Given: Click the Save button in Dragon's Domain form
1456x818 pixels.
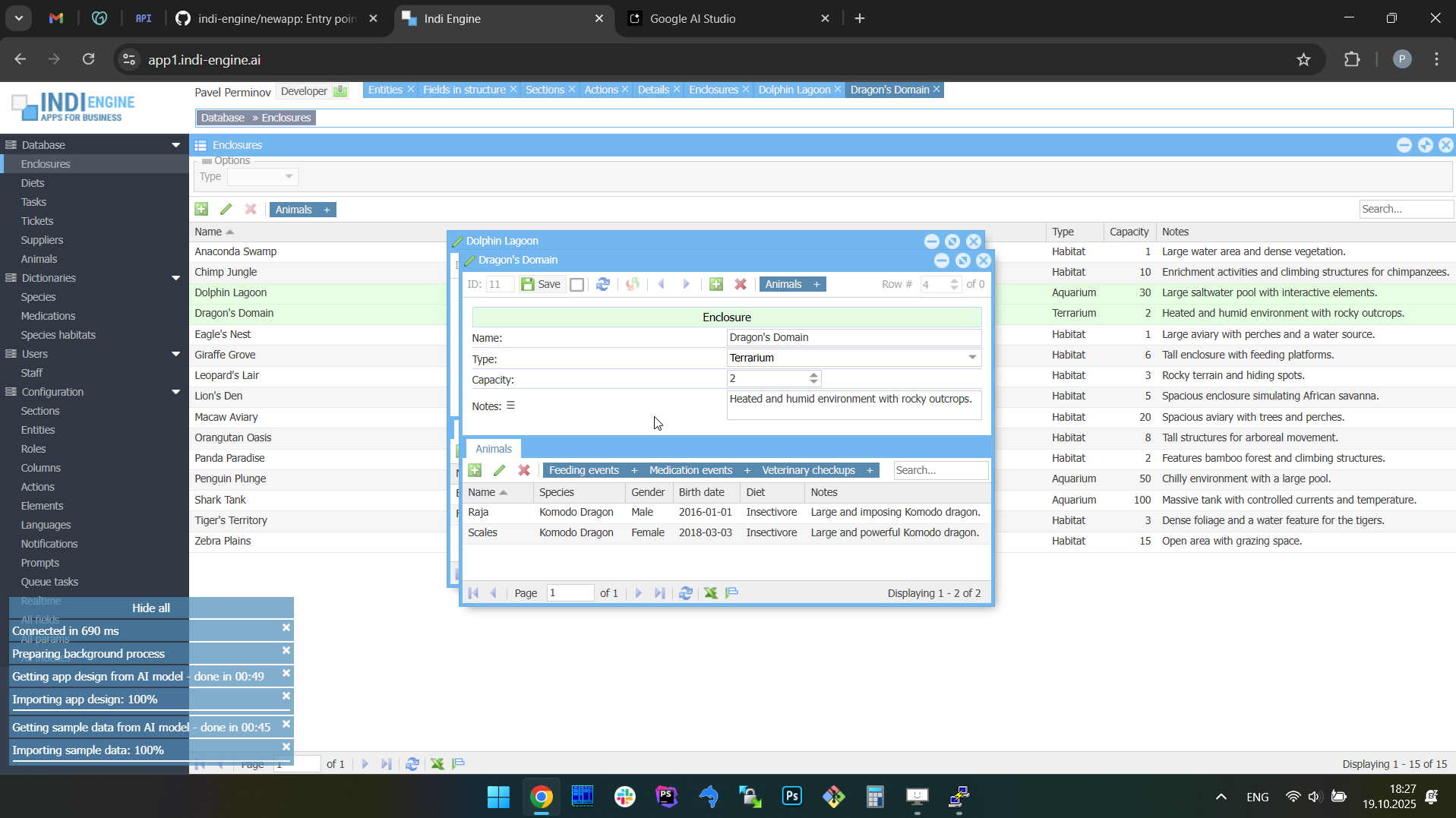Looking at the screenshot, I should pos(541,284).
